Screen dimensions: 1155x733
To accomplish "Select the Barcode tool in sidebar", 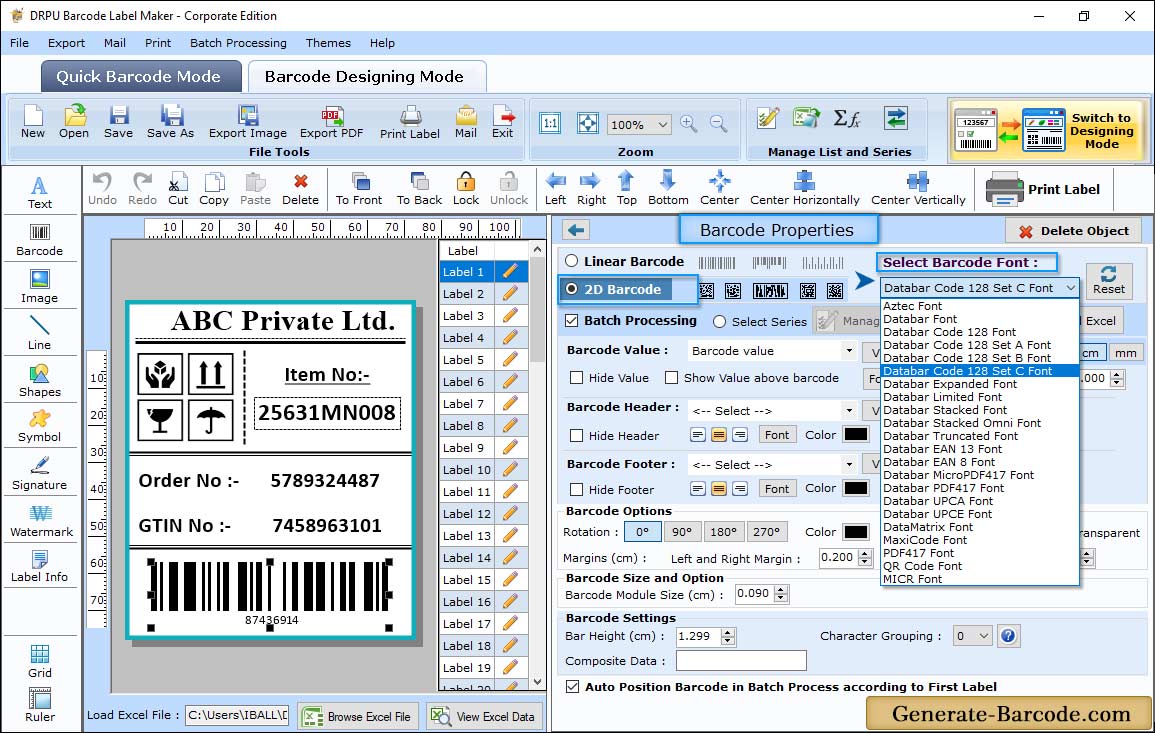I will coord(40,240).
